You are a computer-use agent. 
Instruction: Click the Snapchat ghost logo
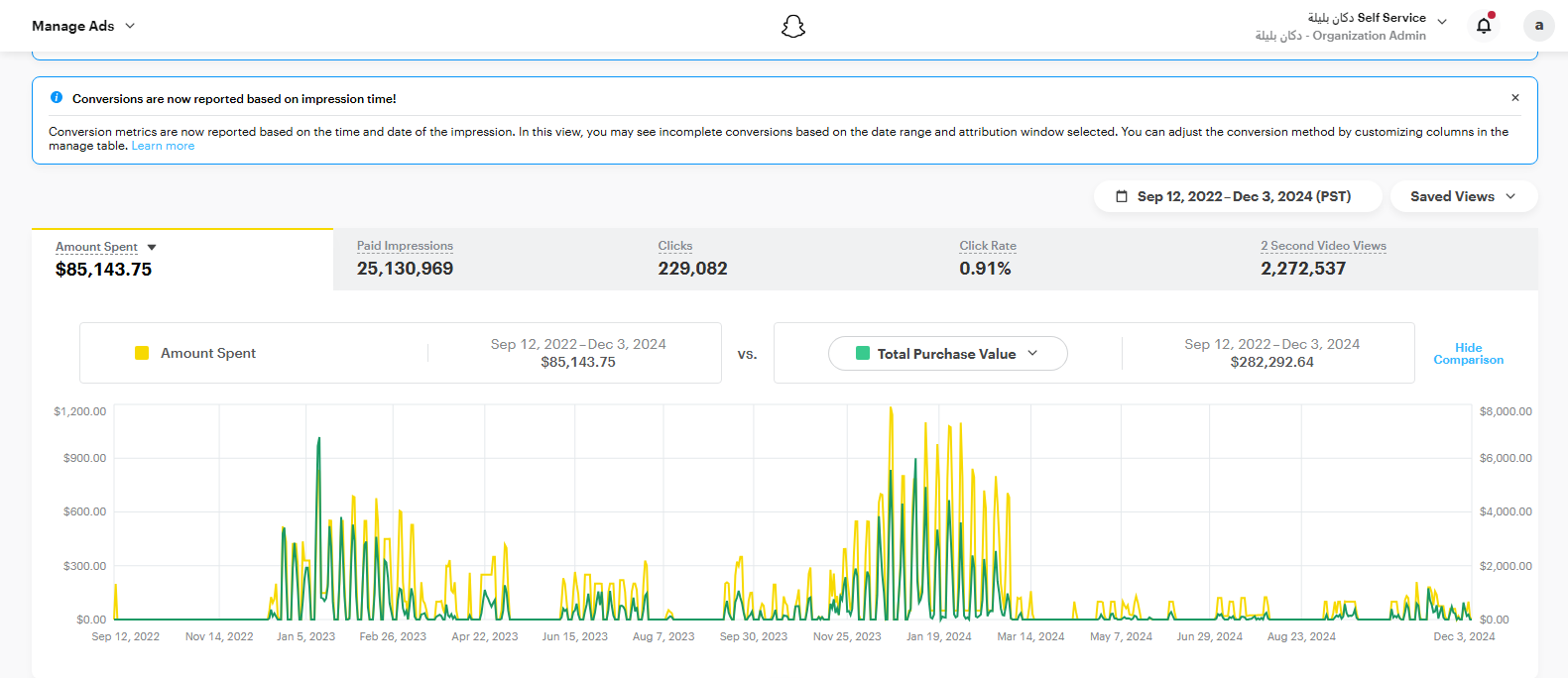792,26
